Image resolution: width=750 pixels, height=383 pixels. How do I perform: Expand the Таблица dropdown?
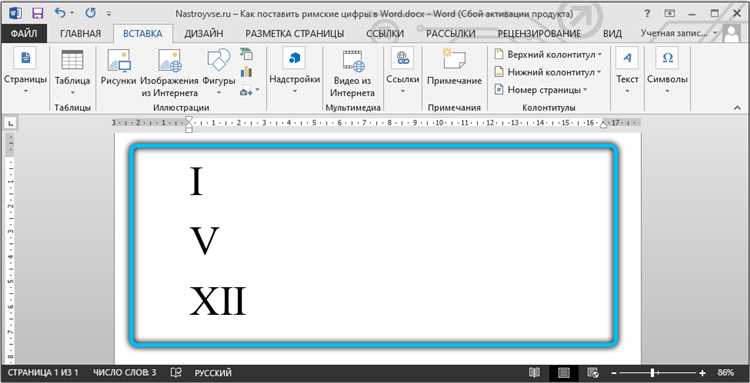pyautogui.click(x=73, y=92)
